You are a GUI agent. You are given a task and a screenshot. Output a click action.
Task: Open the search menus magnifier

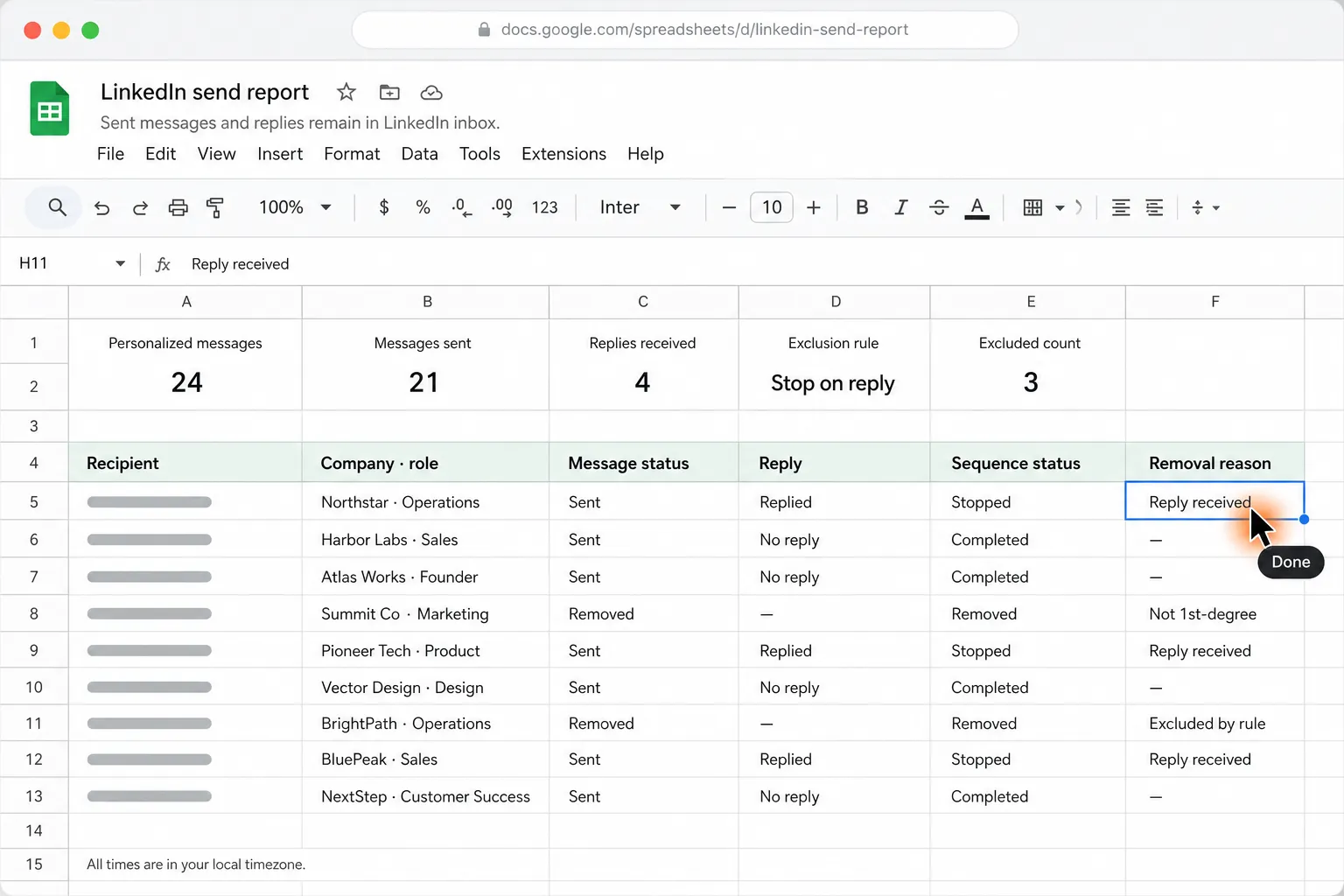pyautogui.click(x=58, y=207)
